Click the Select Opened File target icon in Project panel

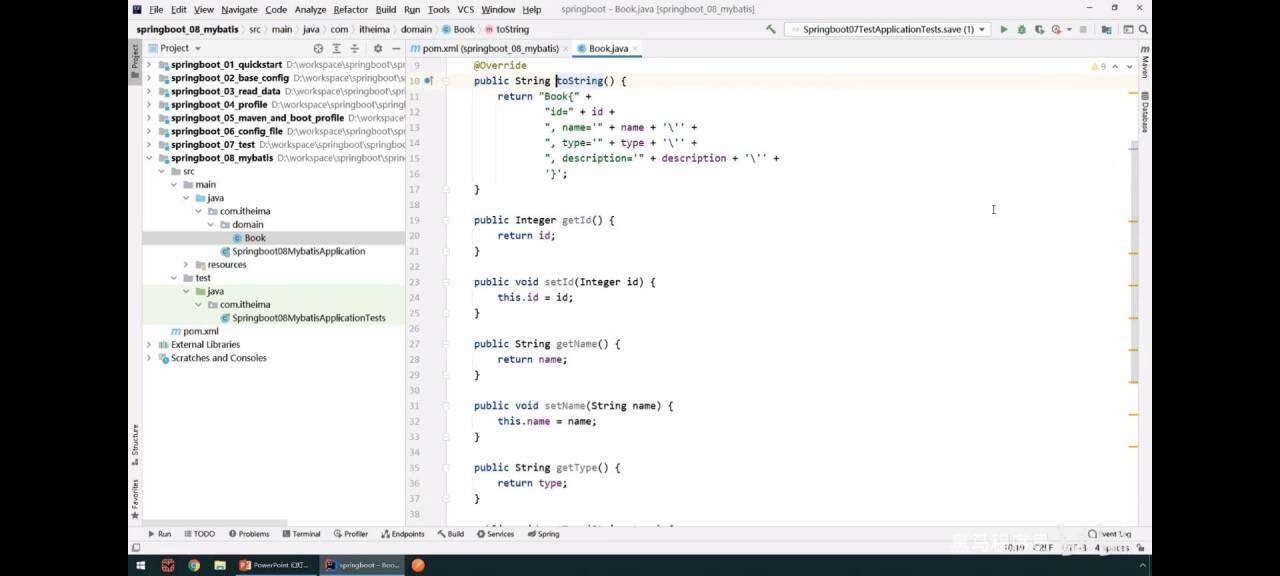[x=319, y=48]
